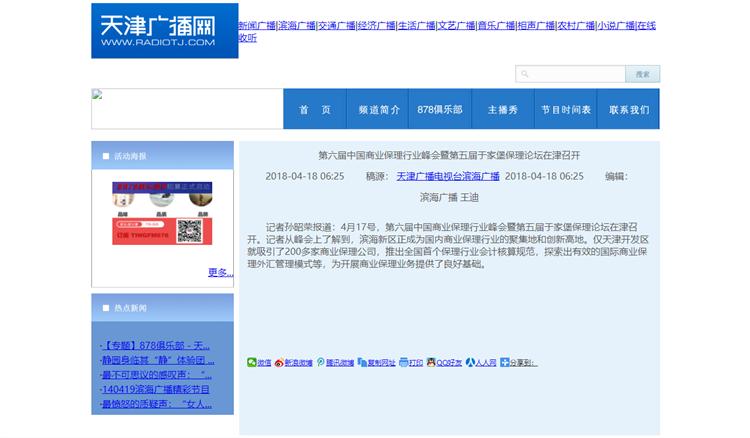Go to 节目时间表 schedule tab
This screenshot has width=750, height=438.
[566, 110]
